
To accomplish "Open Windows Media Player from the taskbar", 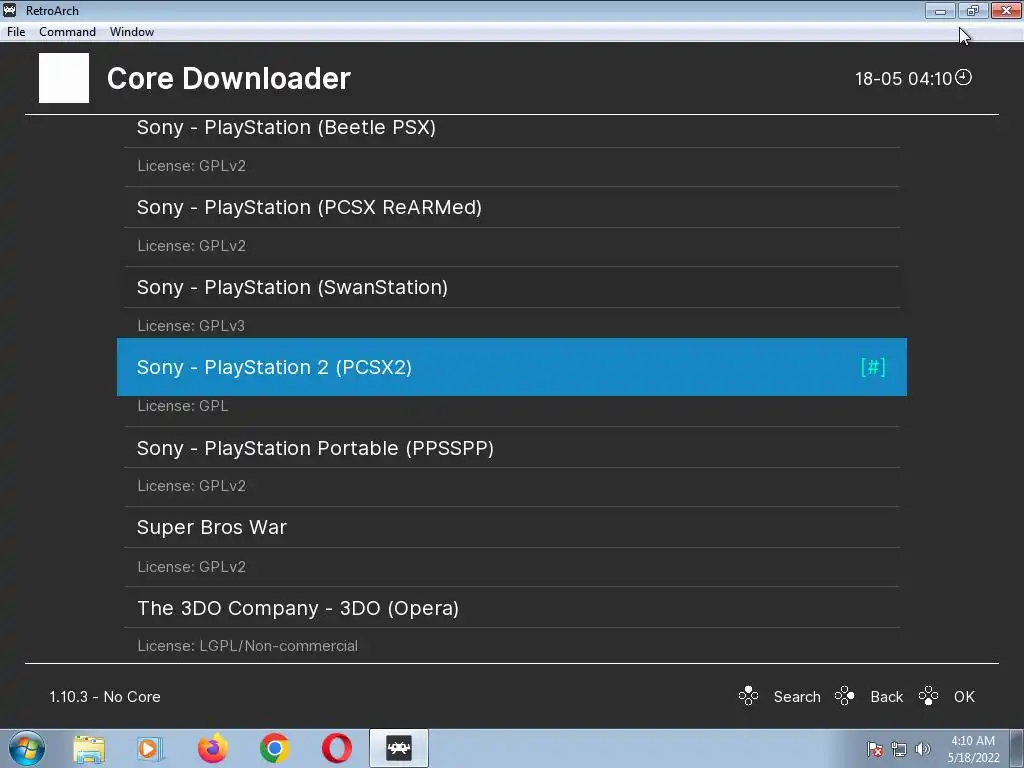I will (150, 748).
